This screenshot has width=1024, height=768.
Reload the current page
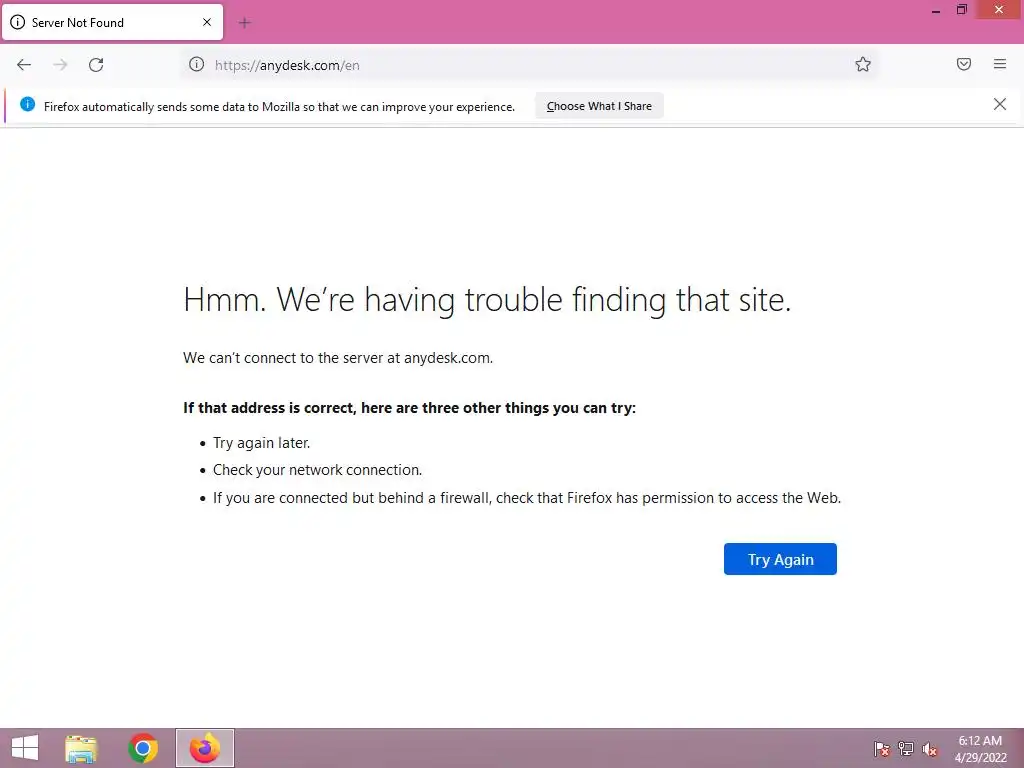pyautogui.click(x=96, y=65)
